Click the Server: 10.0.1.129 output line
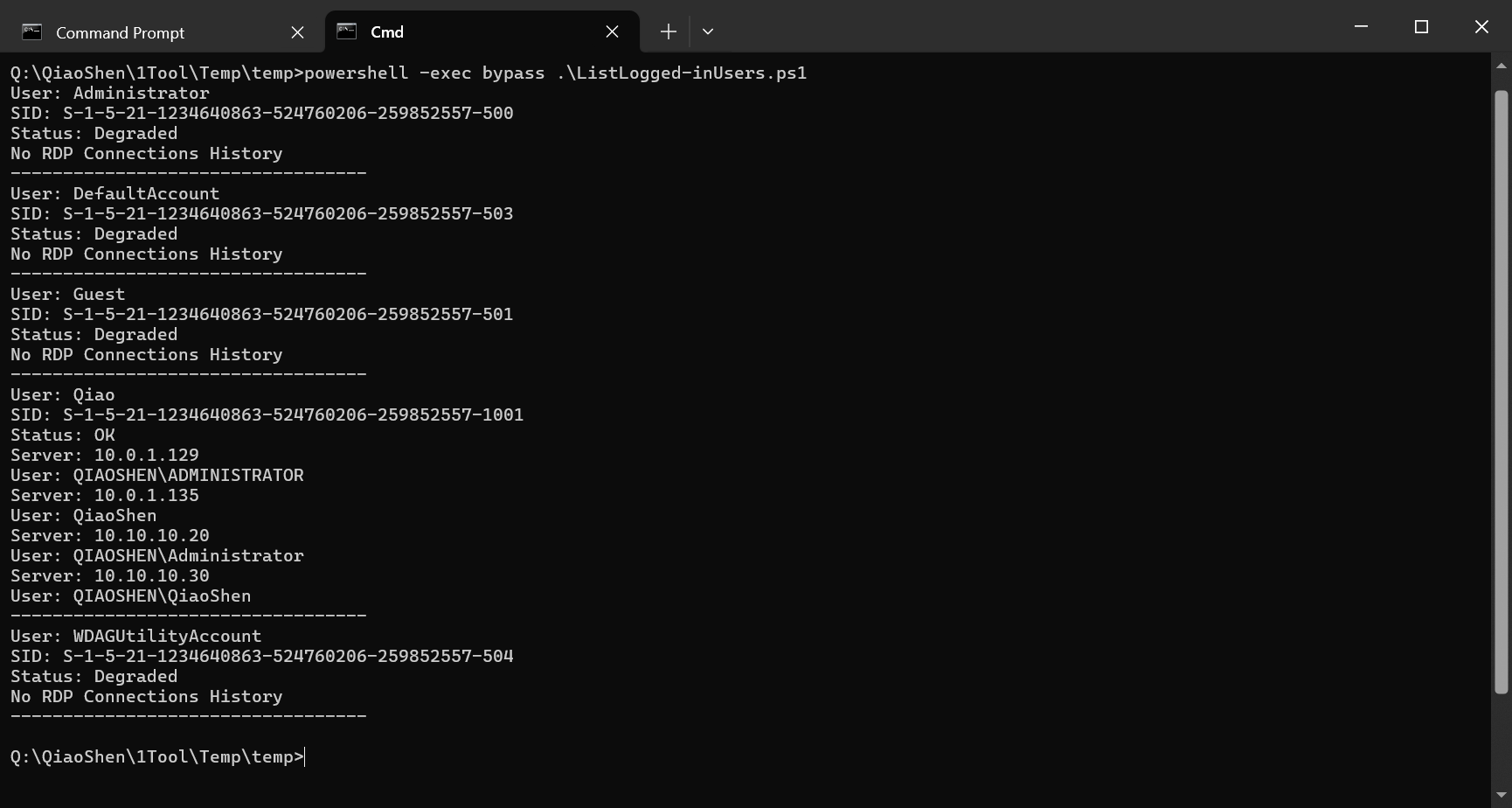 105,456
